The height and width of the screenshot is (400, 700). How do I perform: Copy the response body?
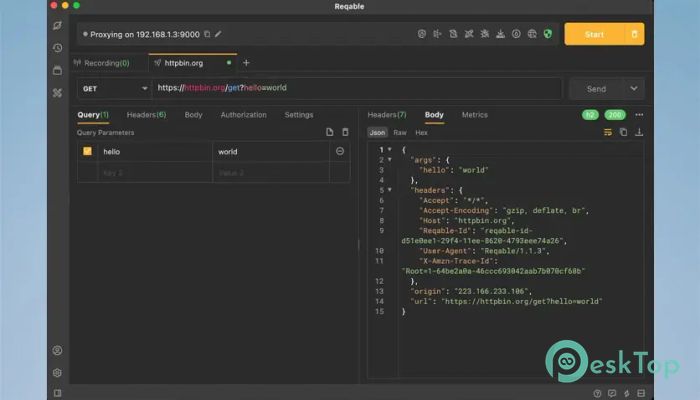tap(624, 132)
